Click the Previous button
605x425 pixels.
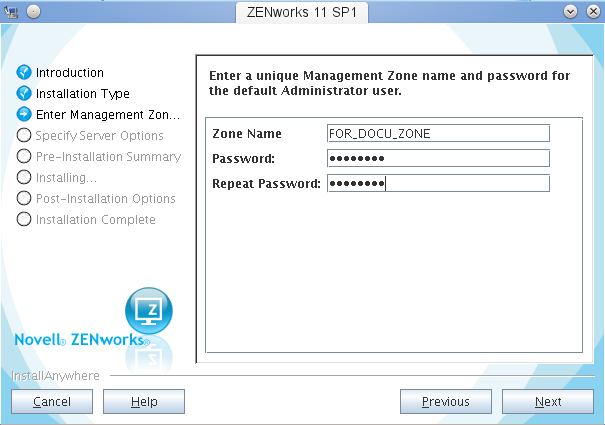point(446,401)
